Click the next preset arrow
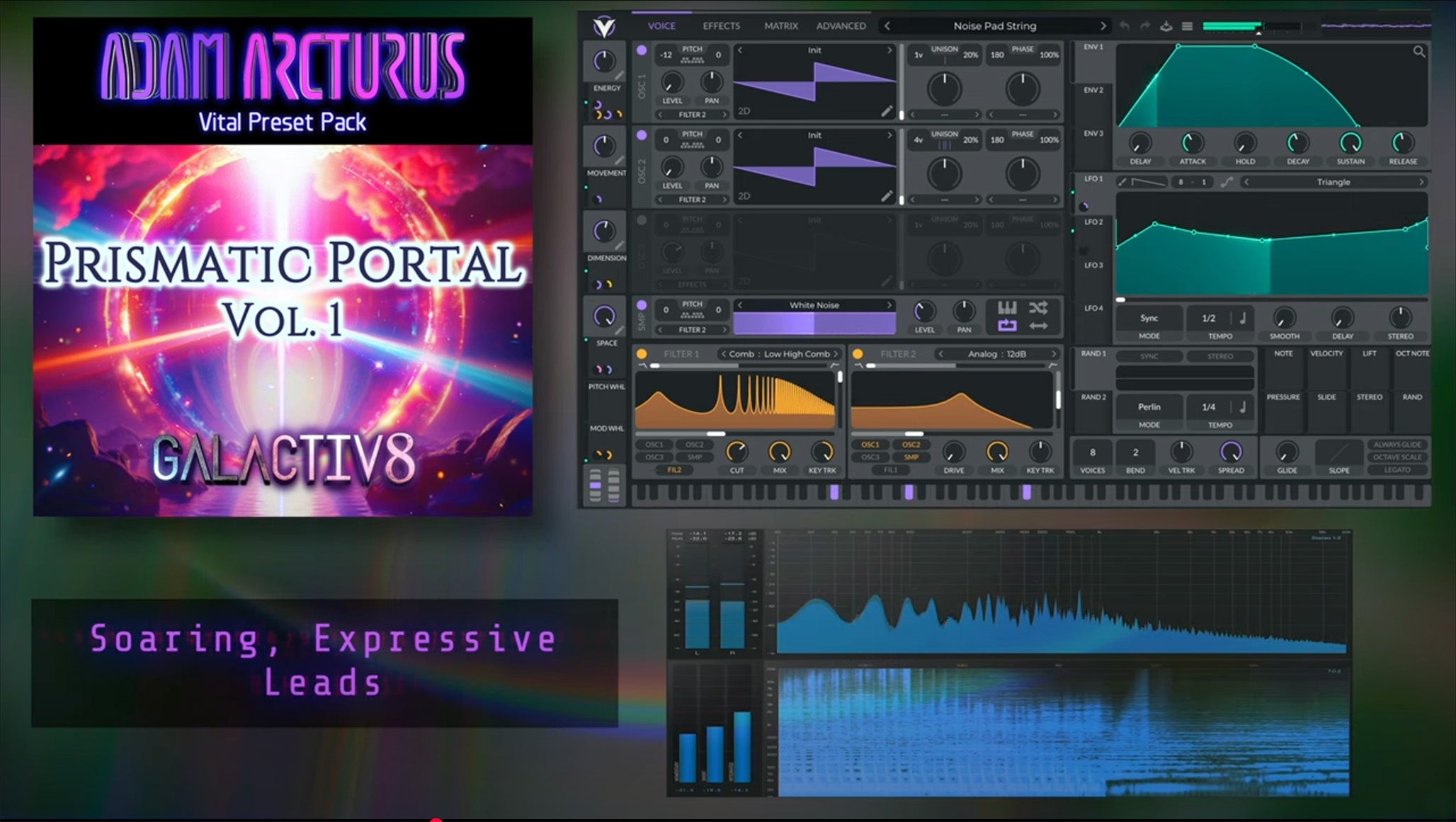 1103,26
